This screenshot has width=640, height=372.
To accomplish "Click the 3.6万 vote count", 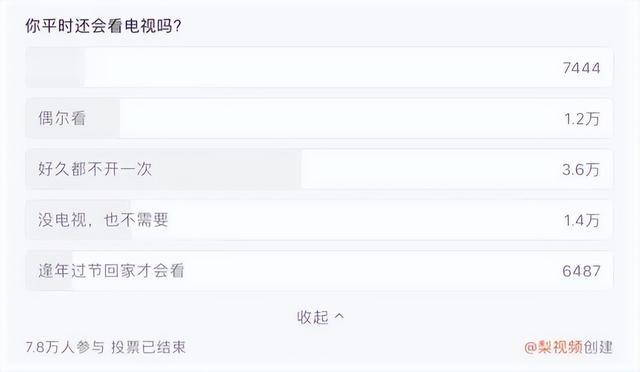I will 581,169.
